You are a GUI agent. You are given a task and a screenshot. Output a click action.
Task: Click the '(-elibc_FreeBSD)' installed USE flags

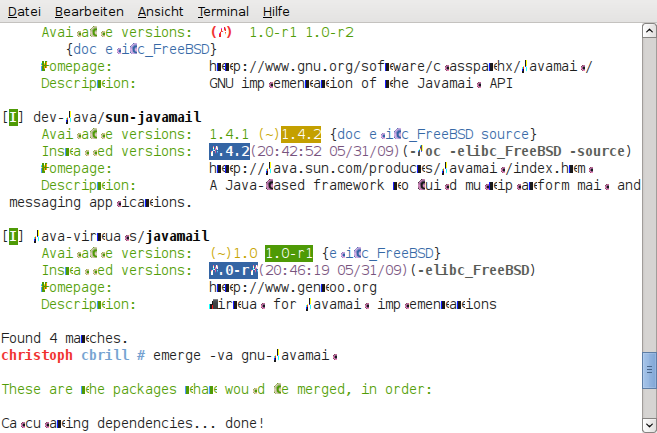coord(473,270)
